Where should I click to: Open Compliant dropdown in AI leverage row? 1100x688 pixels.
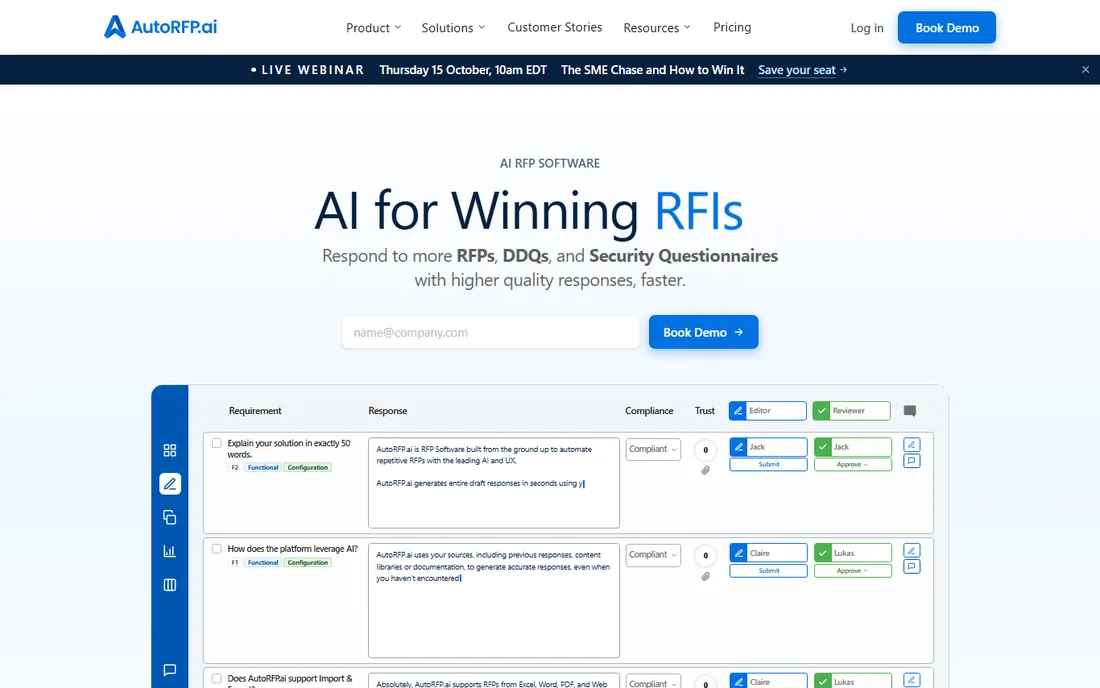653,555
